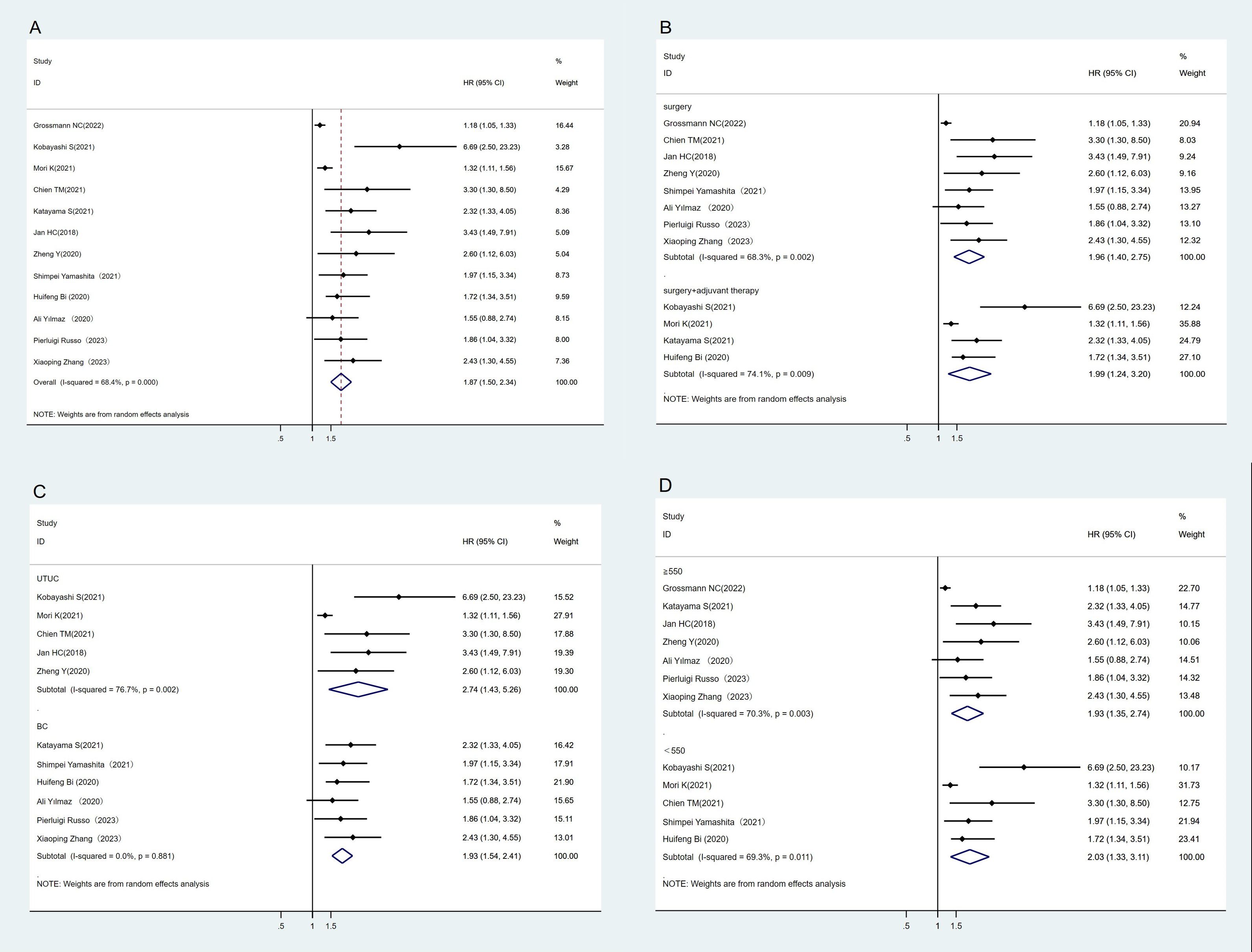Click weight 27.91 in panel C
This screenshot has width=1252, height=952.
563,616
